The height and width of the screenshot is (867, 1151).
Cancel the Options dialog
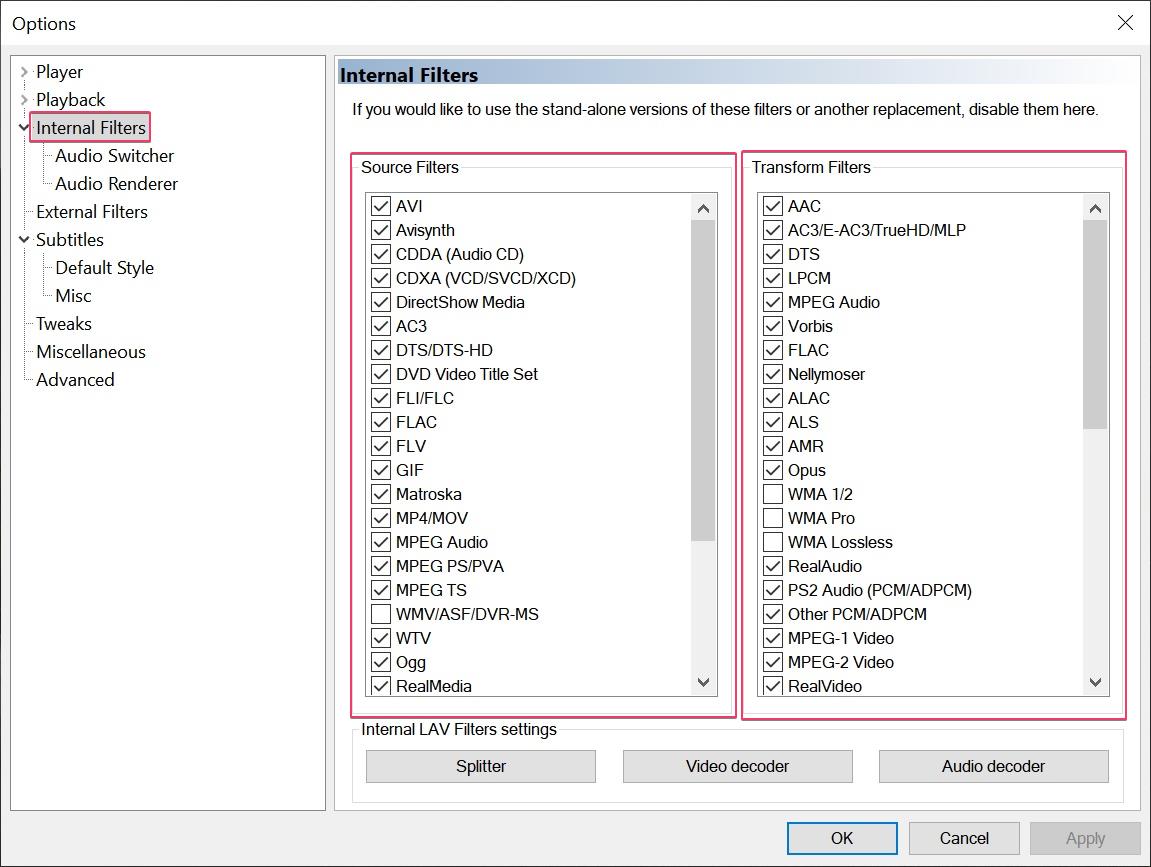(964, 838)
